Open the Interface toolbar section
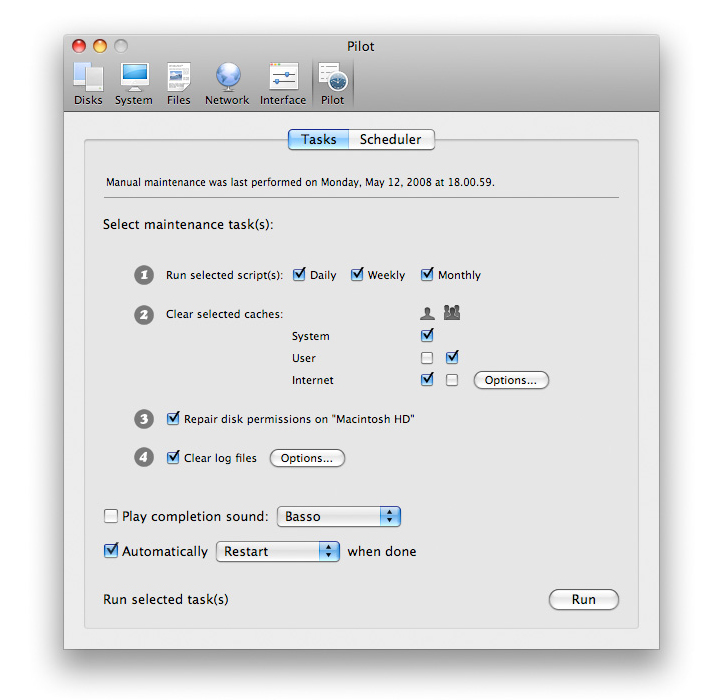The image size is (715, 700). click(283, 84)
